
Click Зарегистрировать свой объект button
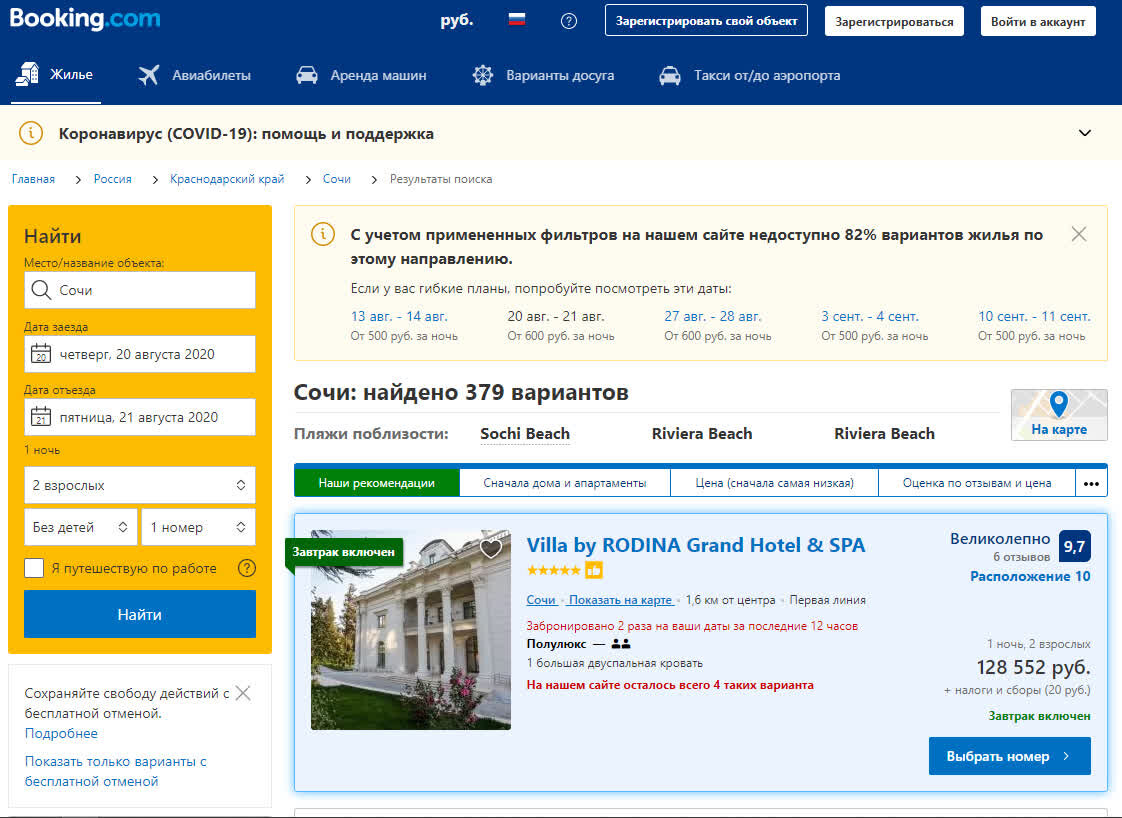pyautogui.click(x=706, y=21)
